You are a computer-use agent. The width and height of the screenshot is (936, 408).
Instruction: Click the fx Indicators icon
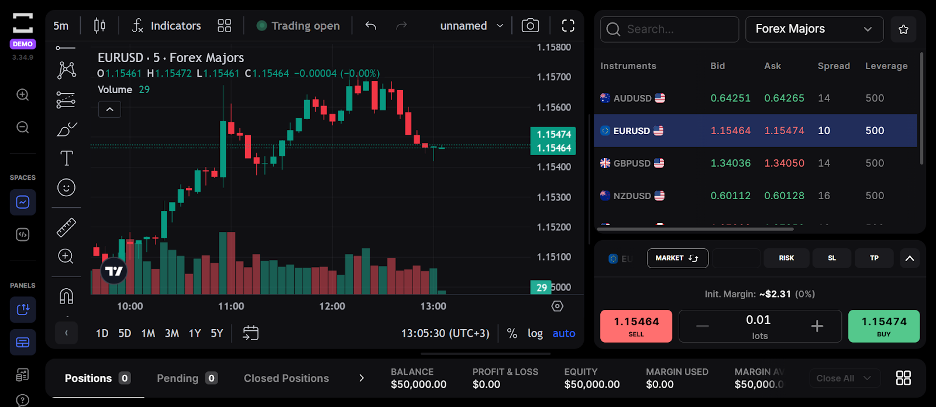coord(138,26)
